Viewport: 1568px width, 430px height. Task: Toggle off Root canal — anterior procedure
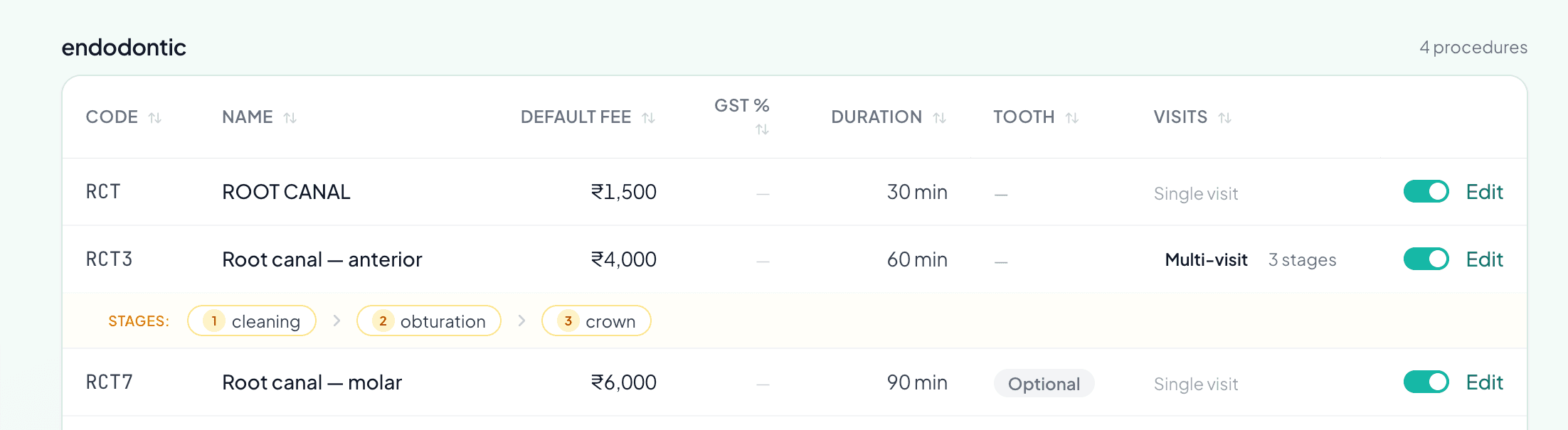pos(1426,259)
